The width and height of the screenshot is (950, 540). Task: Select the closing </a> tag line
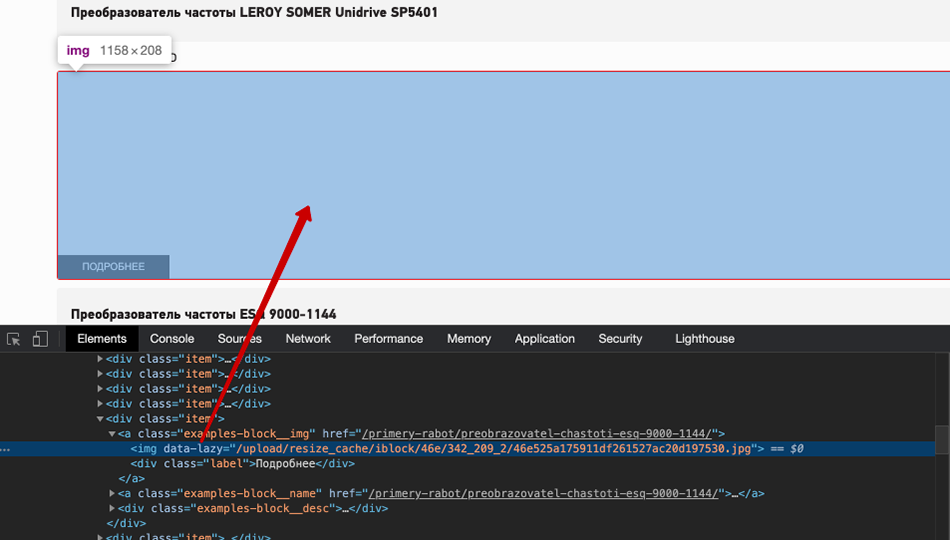pyautogui.click(x=131, y=479)
